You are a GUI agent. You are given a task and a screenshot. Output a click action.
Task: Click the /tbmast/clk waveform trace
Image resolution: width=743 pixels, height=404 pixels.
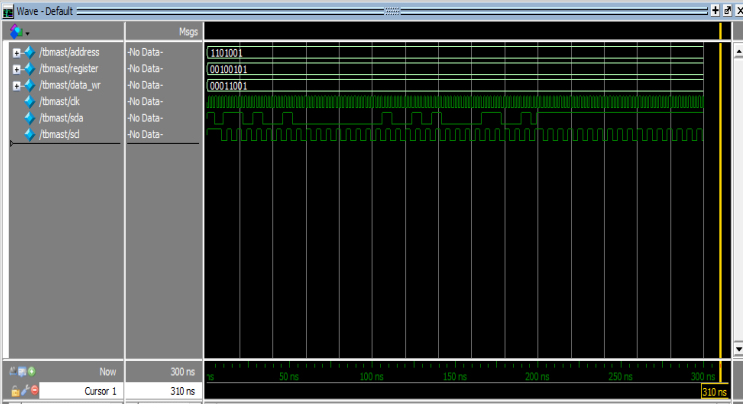pyautogui.click(x=455, y=102)
